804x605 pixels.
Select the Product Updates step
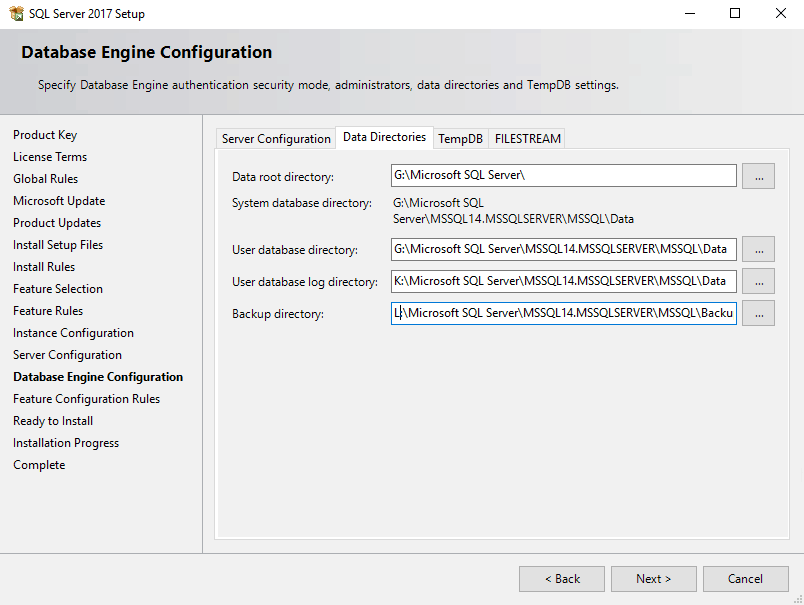click(x=57, y=223)
